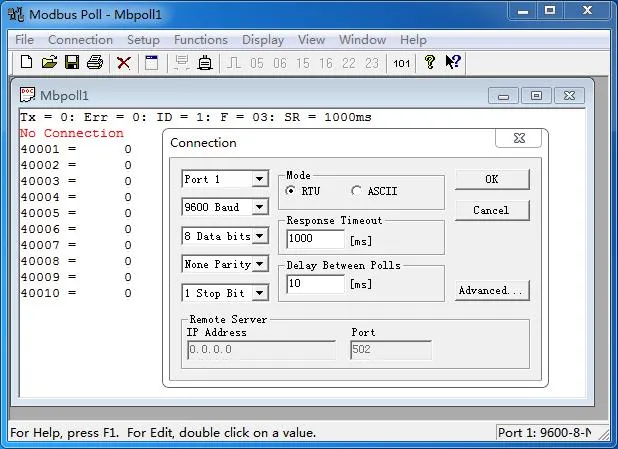
Task: Click Cancel in the Connection dialog
Action: (492, 211)
